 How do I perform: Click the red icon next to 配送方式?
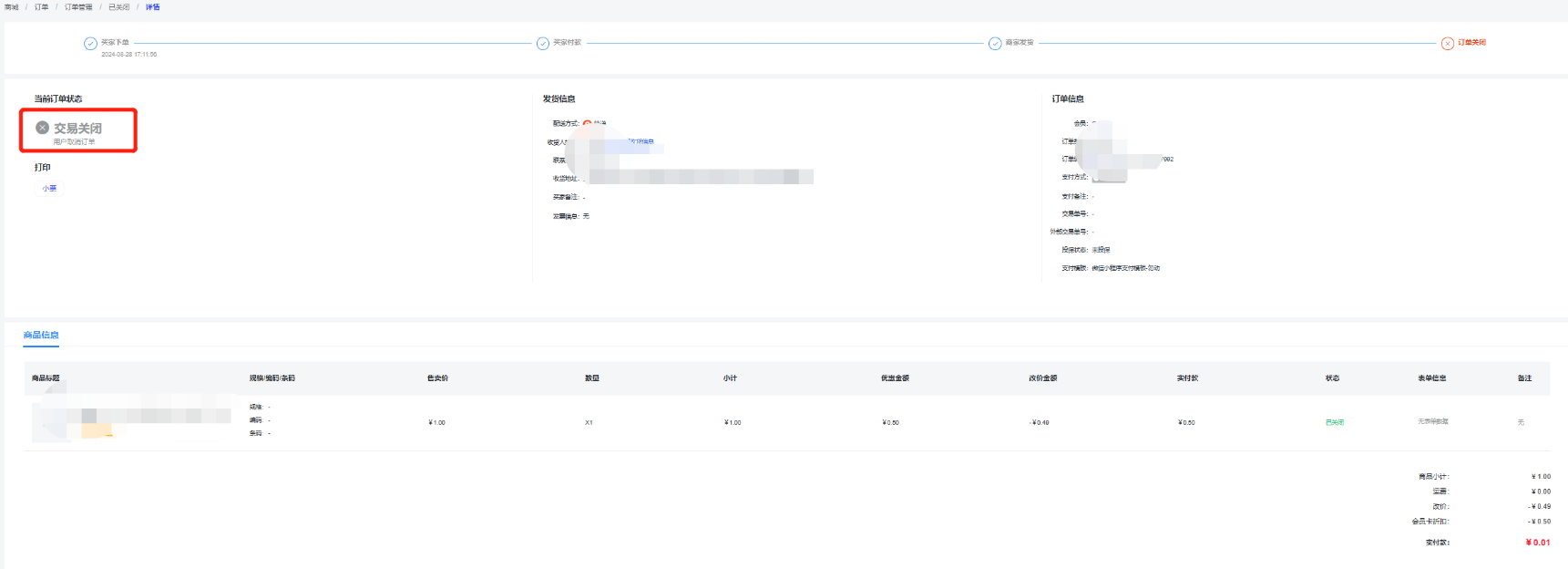pyautogui.click(x=587, y=123)
